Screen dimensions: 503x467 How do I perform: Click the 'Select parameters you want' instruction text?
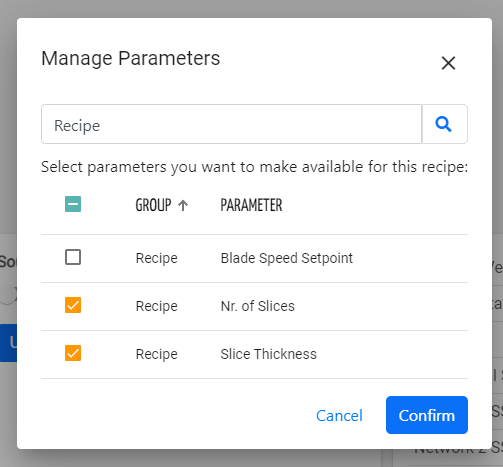pyautogui.click(x=255, y=167)
